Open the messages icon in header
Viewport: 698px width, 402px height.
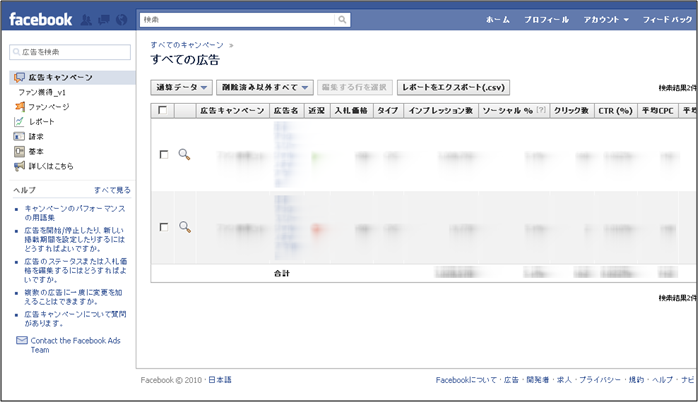[x=104, y=20]
